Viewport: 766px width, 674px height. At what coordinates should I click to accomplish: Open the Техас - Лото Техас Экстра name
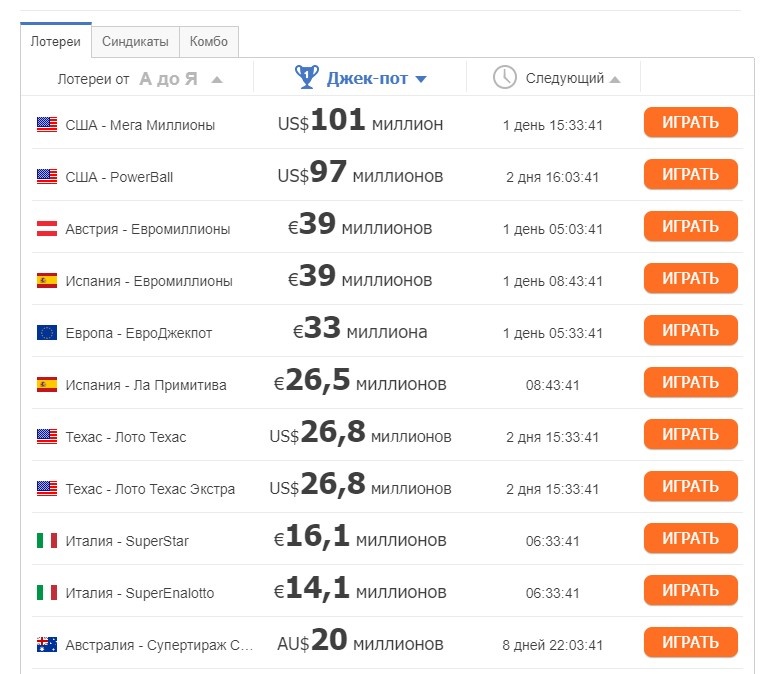coord(150,489)
